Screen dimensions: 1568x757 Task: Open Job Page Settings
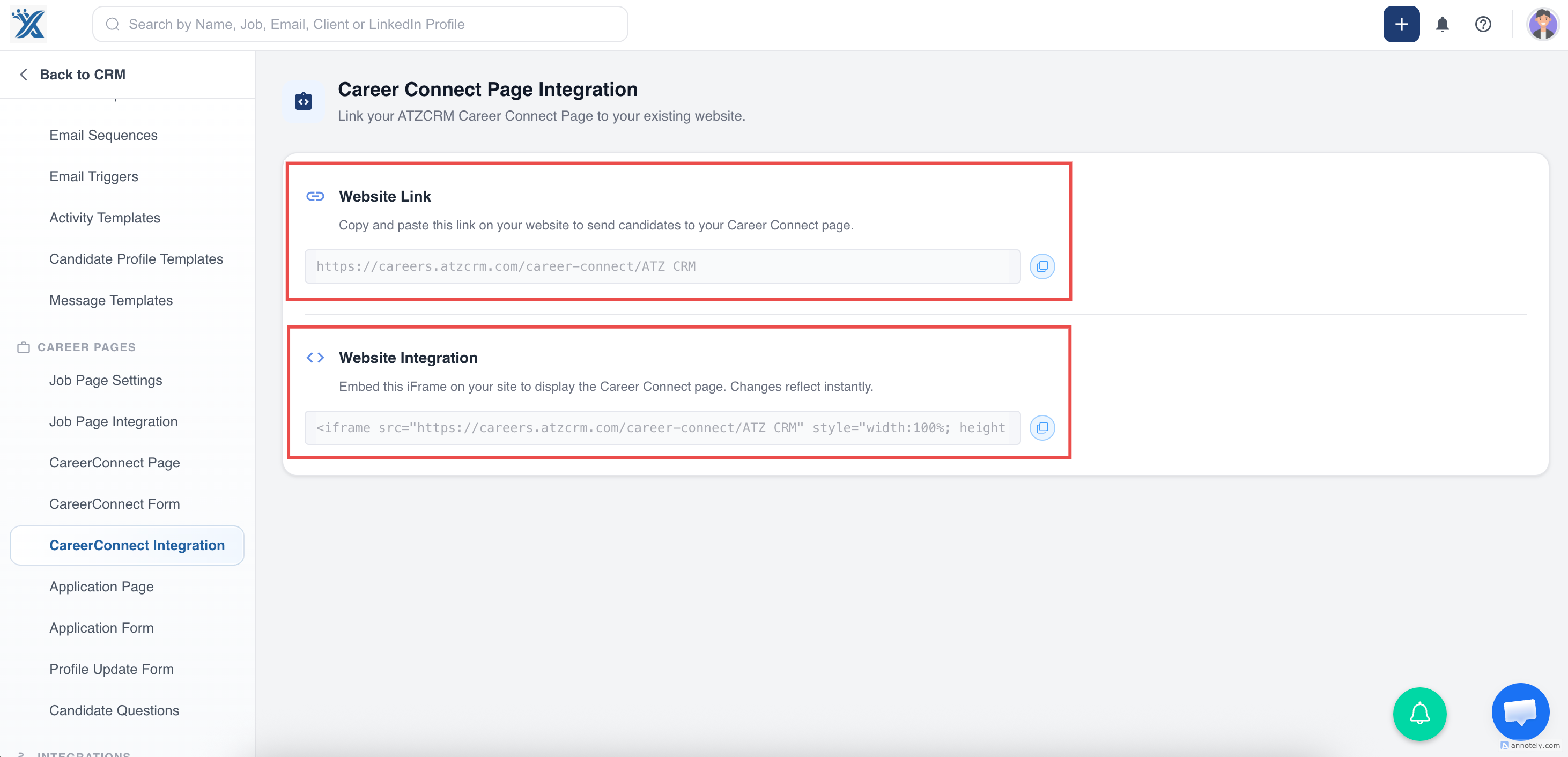tap(106, 380)
